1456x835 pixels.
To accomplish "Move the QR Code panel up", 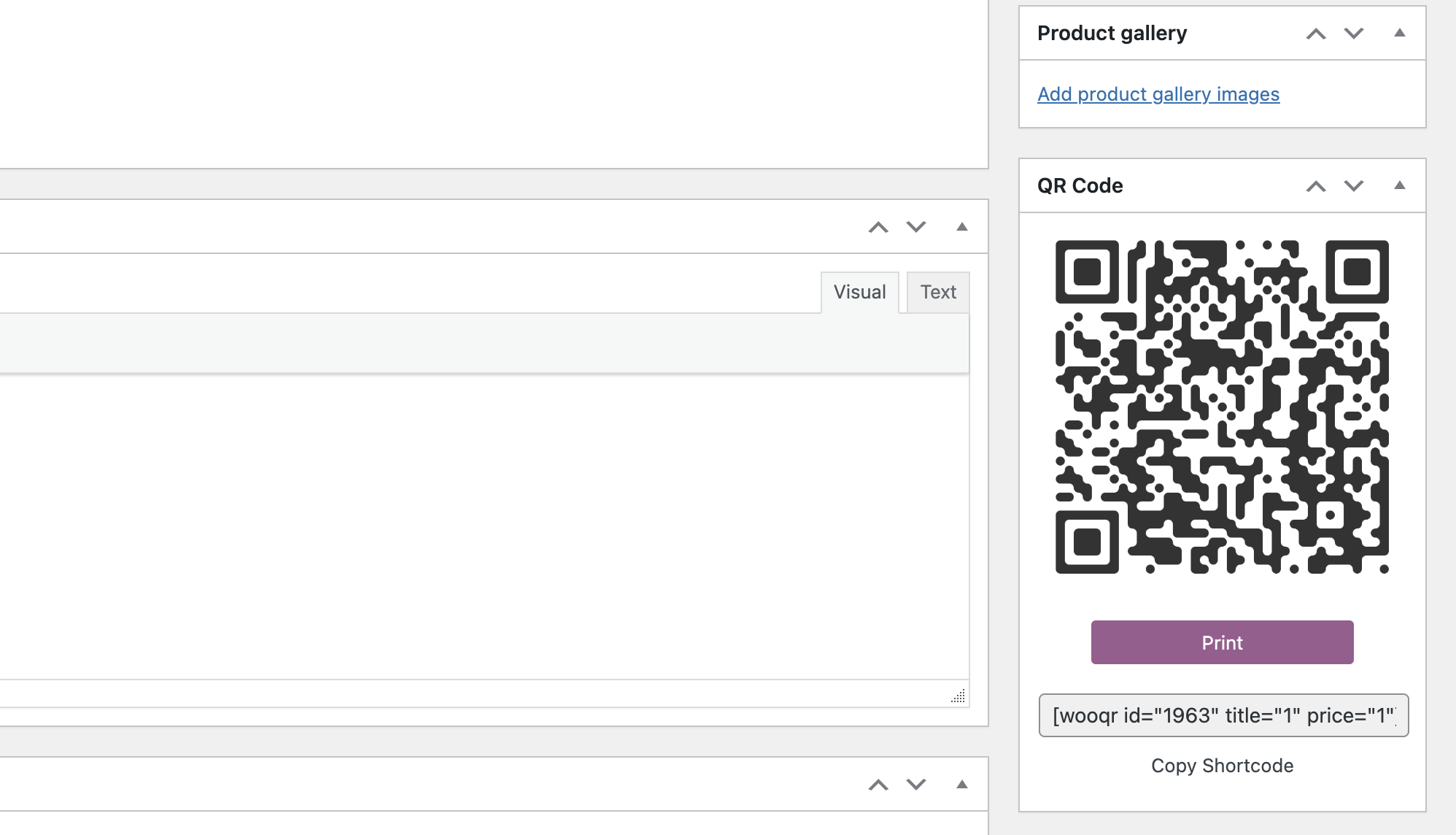I will click(1317, 185).
